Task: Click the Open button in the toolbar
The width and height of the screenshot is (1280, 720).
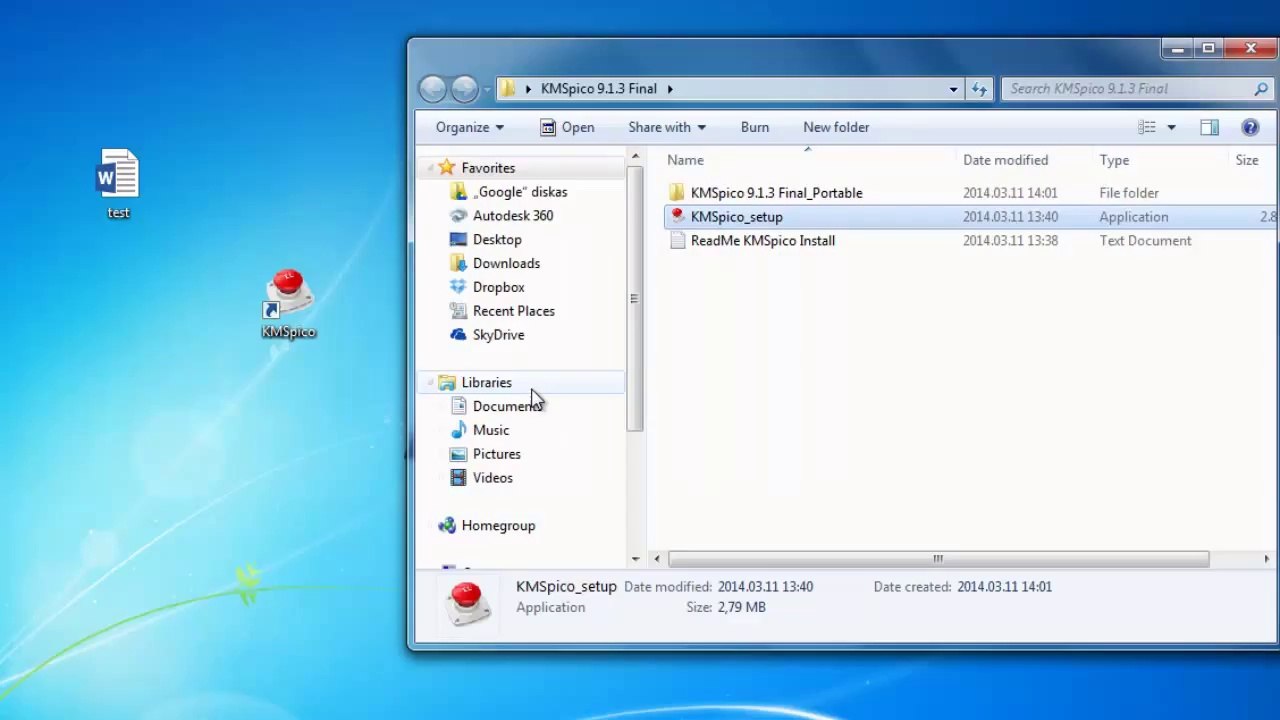Action: click(x=567, y=127)
